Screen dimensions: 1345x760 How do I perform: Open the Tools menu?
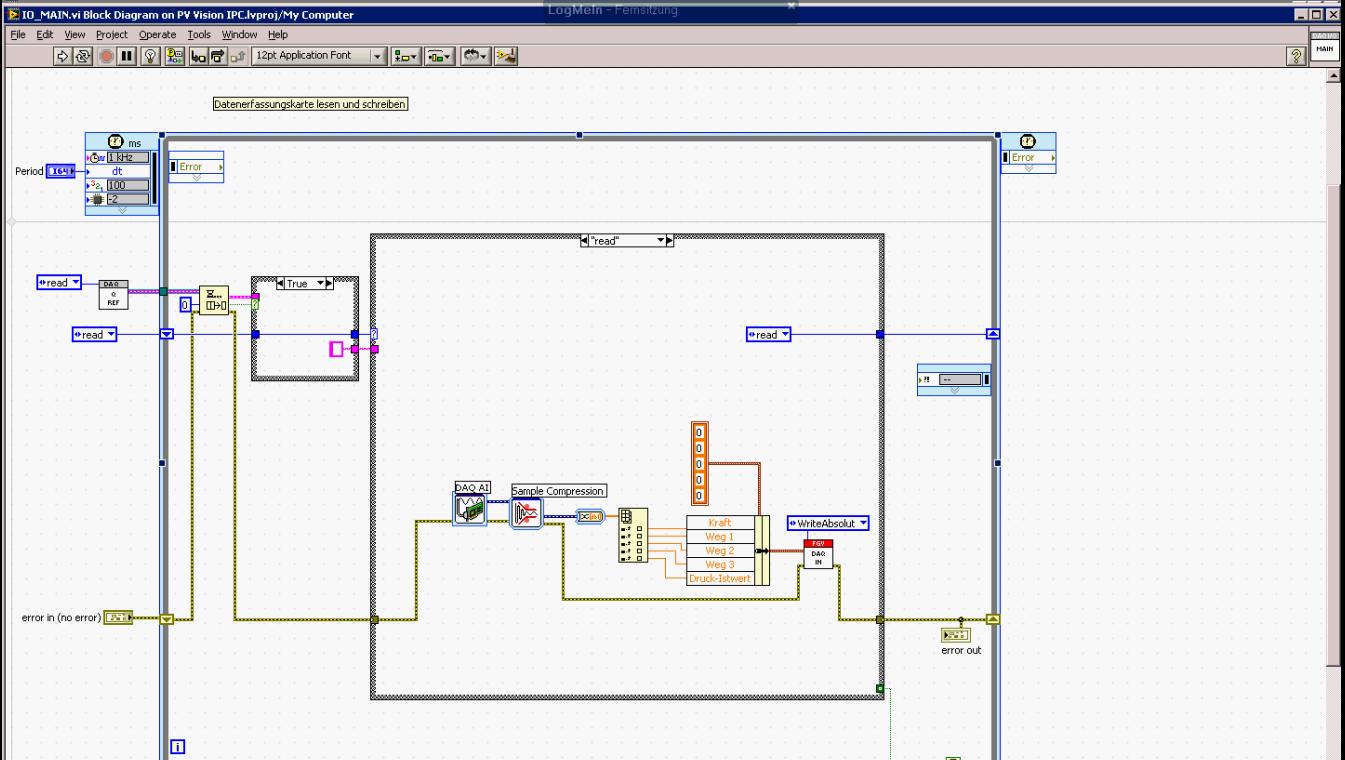(x=199, y=35)
